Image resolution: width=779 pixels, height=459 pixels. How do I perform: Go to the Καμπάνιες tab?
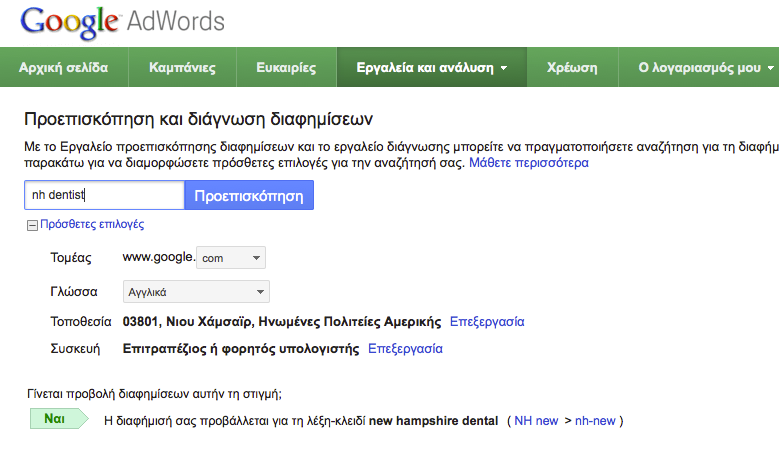click(x=182, y=68)
